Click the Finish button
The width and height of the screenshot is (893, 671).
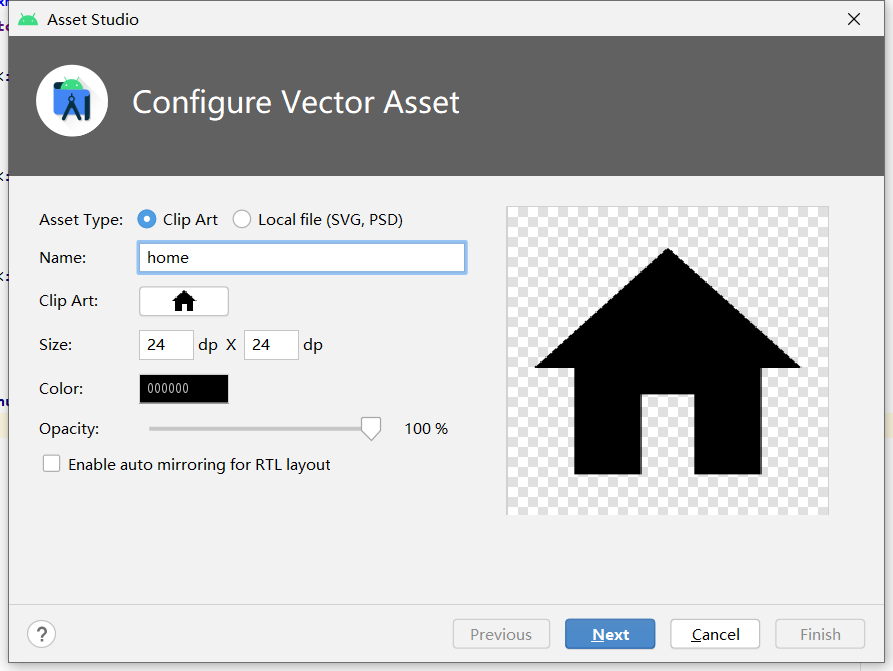click(x=819, y=633)
